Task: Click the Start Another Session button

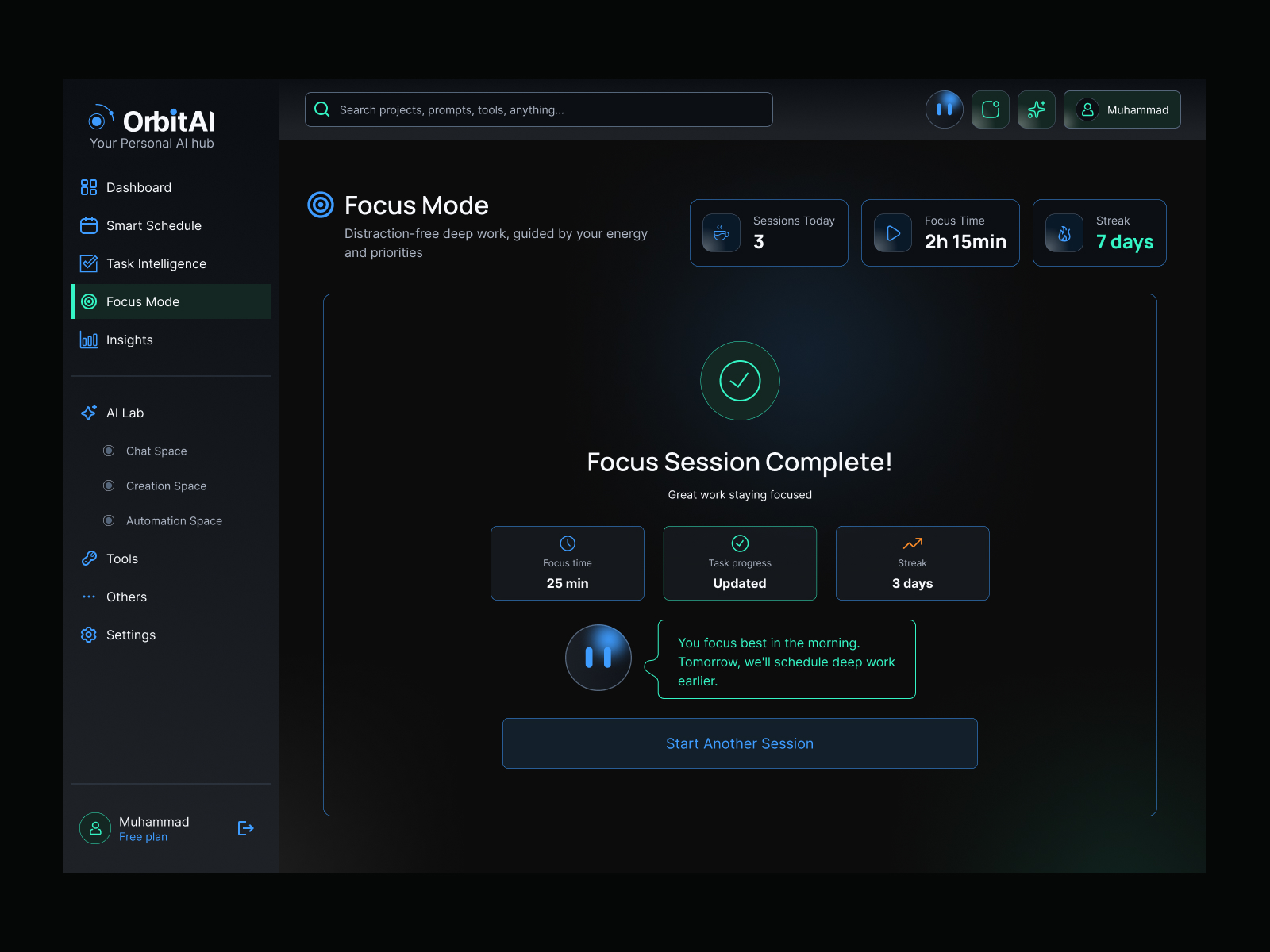Action: [739, 743]
